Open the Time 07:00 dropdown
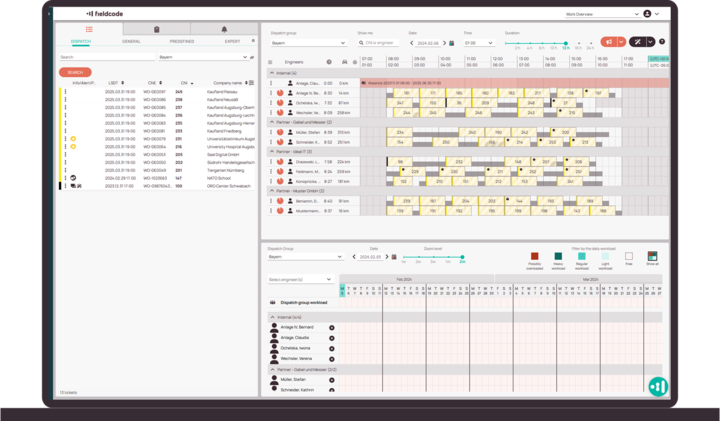The height and width of the screenshot is (421, 720). [x=479, y=43]
